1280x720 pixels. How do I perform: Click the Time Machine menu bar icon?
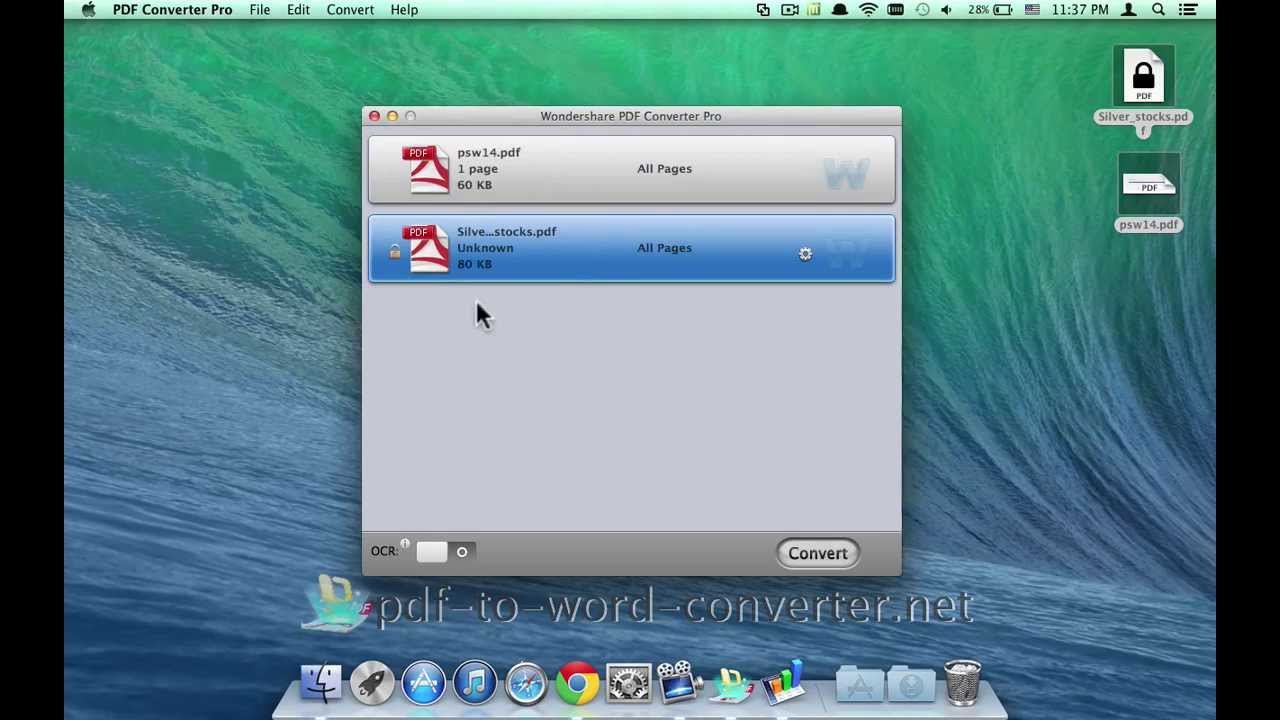click(x=922, y=10)
